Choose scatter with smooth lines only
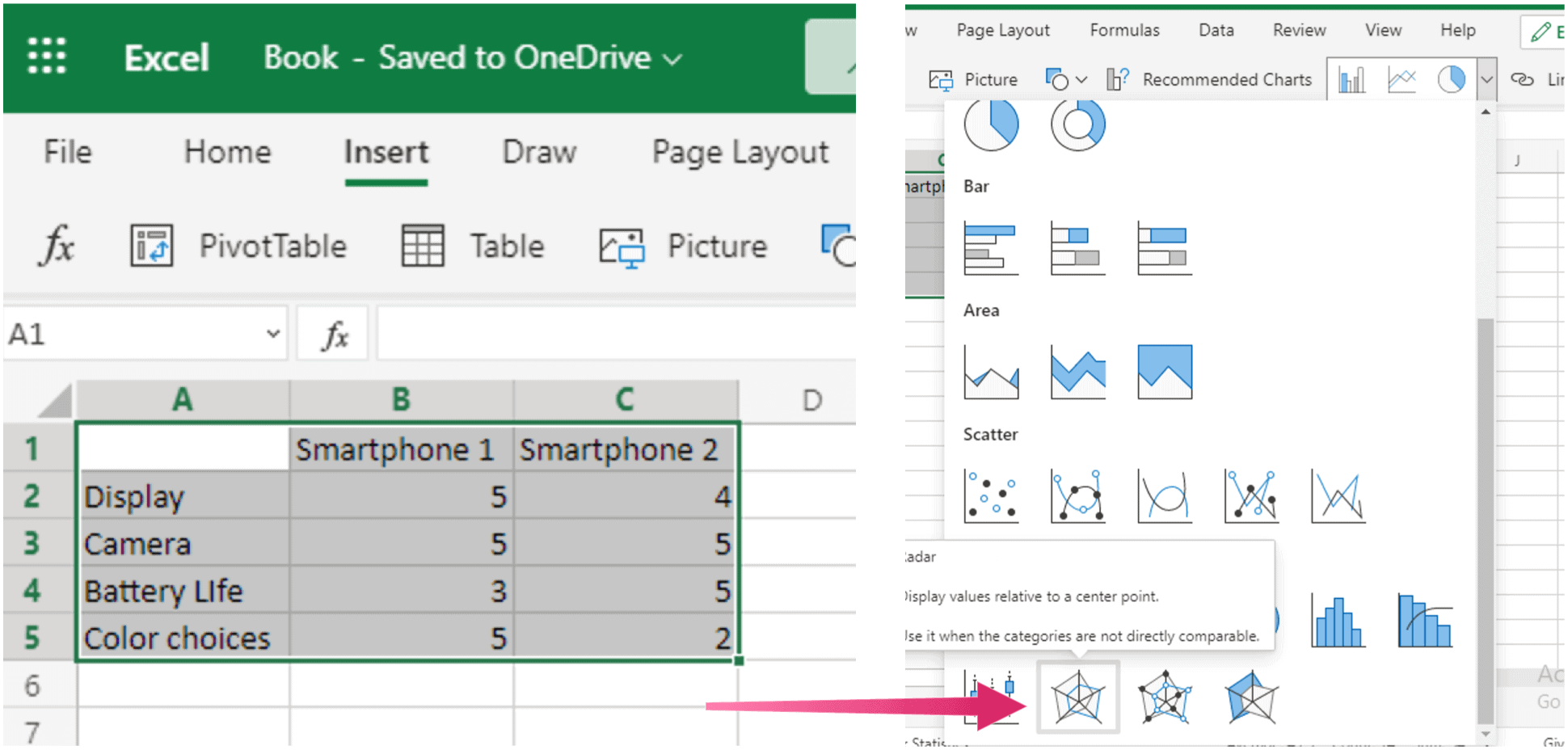The width and height of the screenshot is (1568, 750). coord(1164,495)
